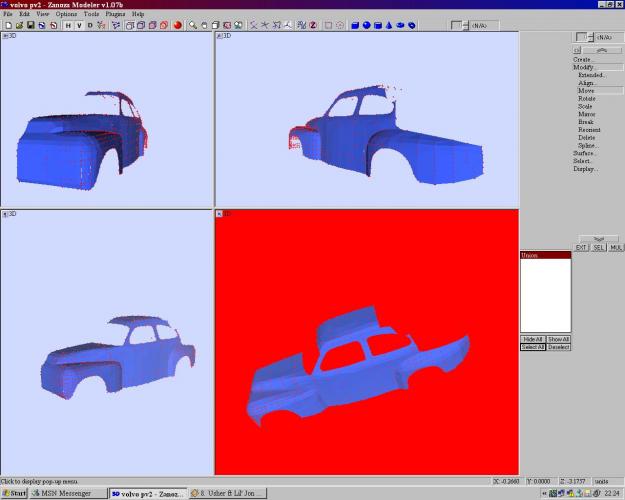Screen dimensions: 625x500
Task: Toggle the MUL mode button
Action: (615, 247)
